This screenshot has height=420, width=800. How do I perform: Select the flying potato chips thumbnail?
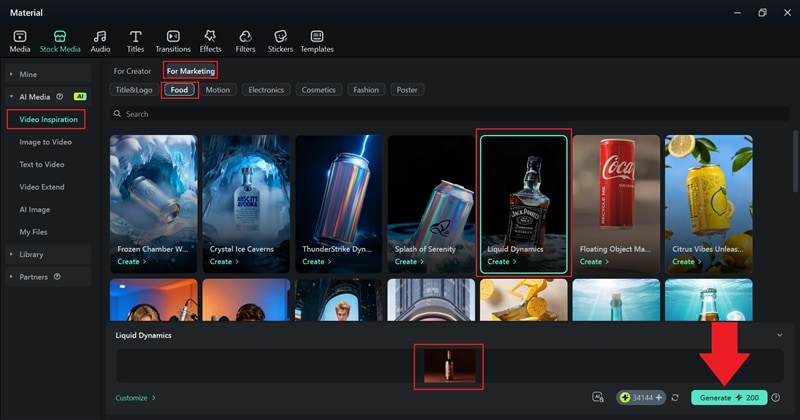pyautogui.click(x=523, y=300)
